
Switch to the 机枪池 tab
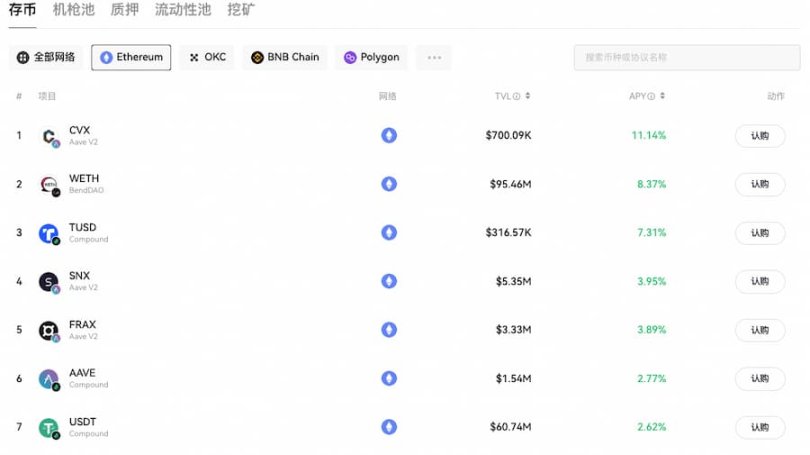pyautogui.click(x=73, y=10)
